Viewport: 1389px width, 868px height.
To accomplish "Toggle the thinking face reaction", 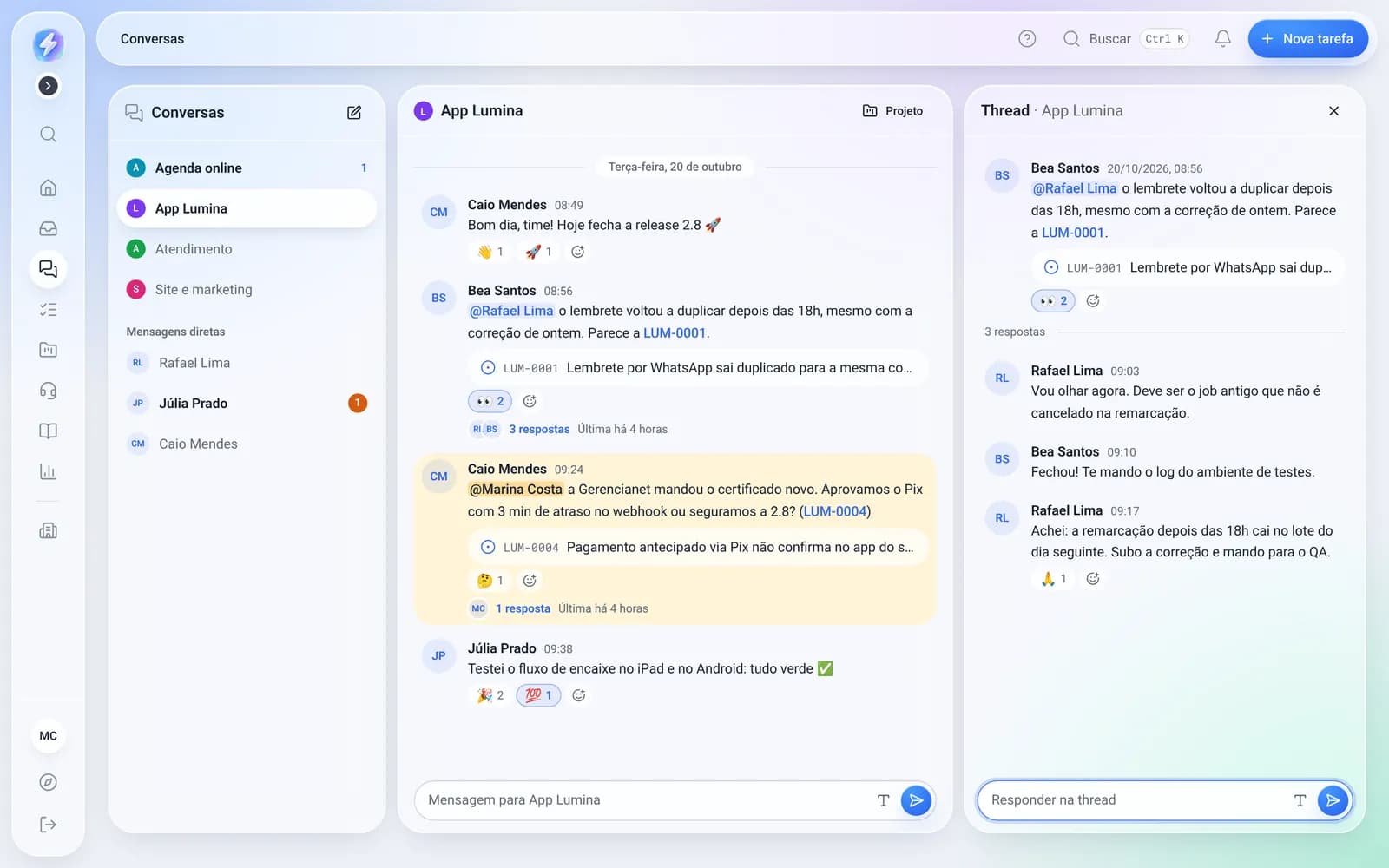I will 490,581.
